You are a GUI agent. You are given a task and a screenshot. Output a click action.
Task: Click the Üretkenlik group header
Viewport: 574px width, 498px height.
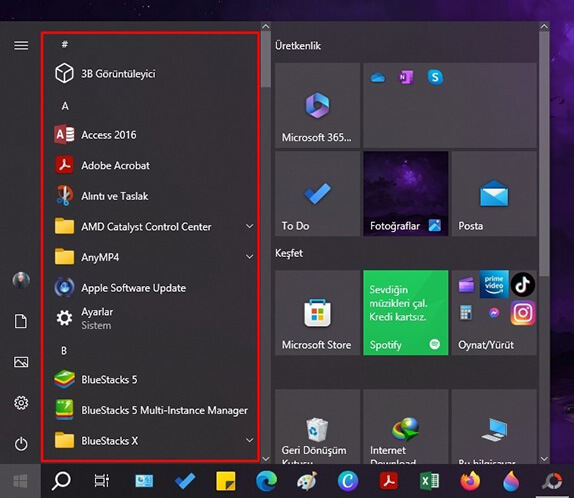(x=298, y=46)
